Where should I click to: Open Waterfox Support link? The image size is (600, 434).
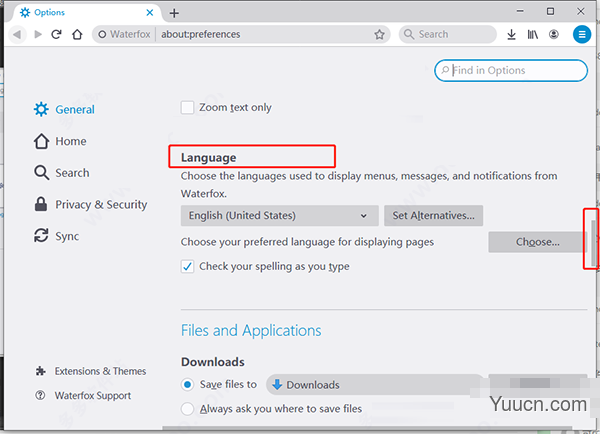83,395
